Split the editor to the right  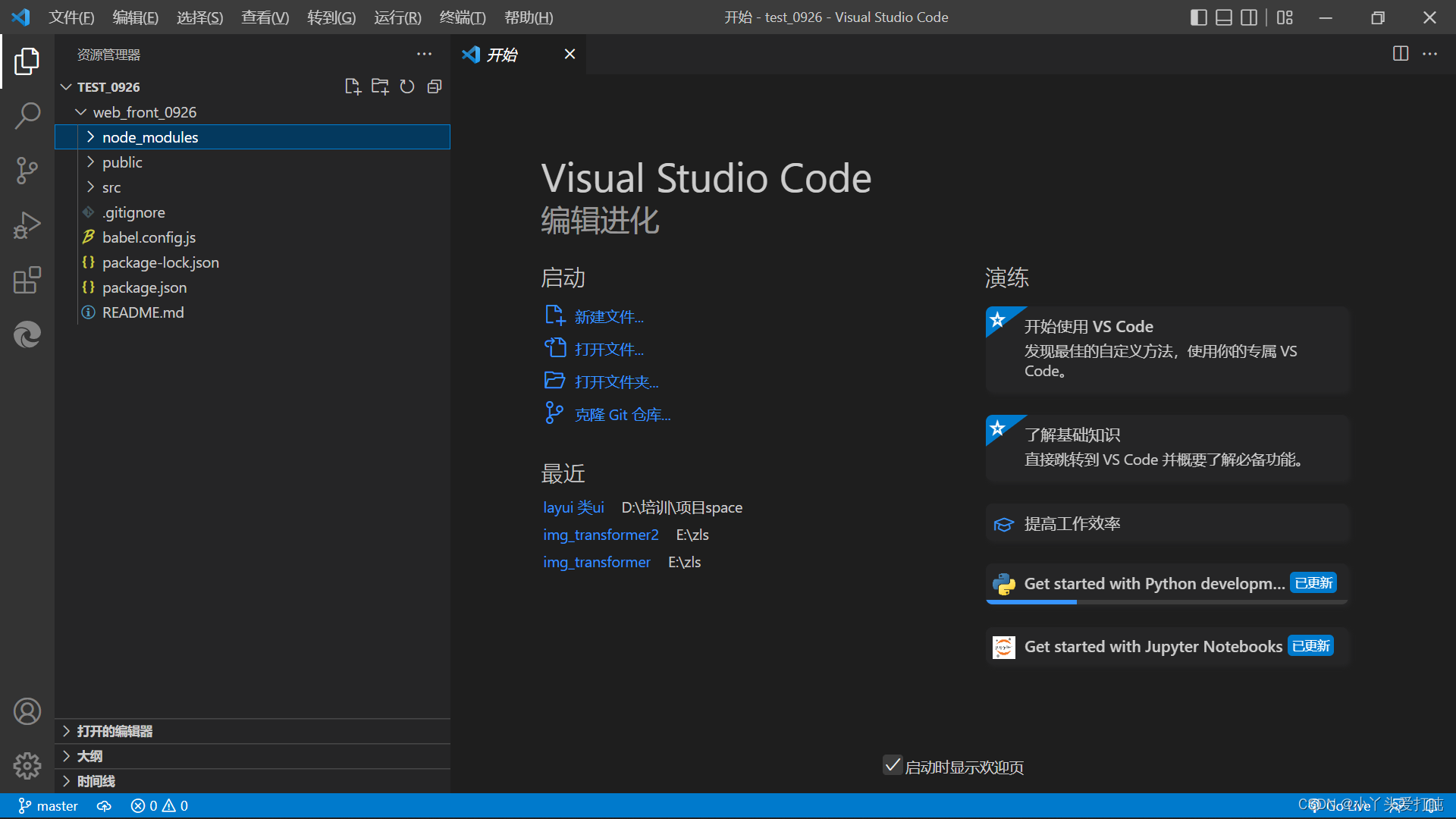(x=1401, y=54)
